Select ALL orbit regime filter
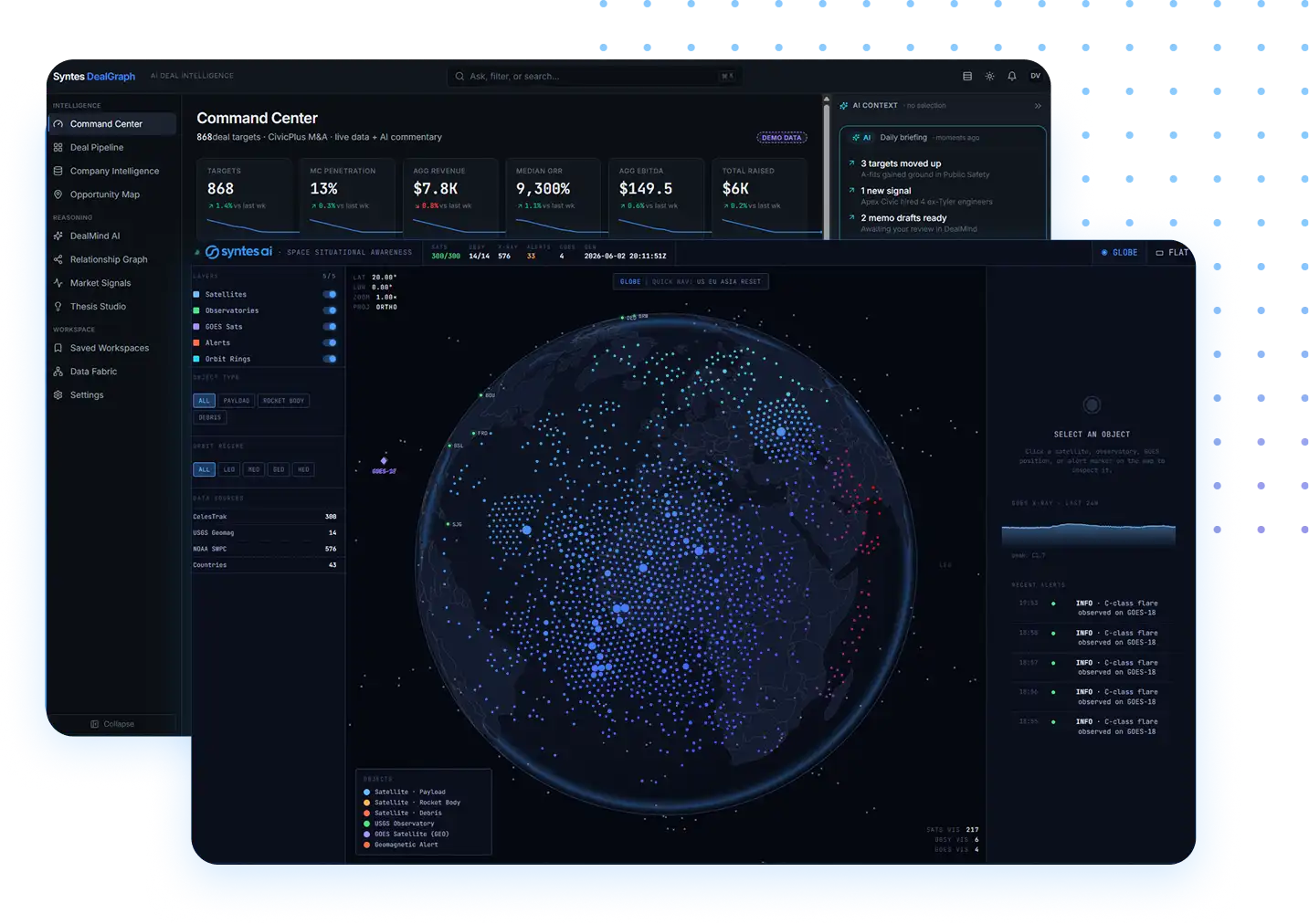The width and height of the screenshot is (1309, 924). [204, 469]
